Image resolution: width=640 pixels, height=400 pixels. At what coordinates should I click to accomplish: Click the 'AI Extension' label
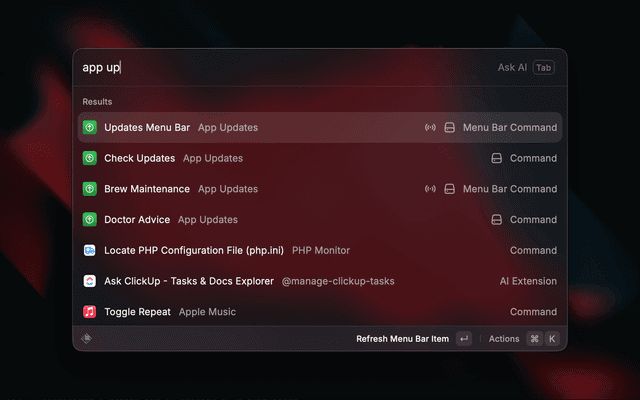[528, 281]
